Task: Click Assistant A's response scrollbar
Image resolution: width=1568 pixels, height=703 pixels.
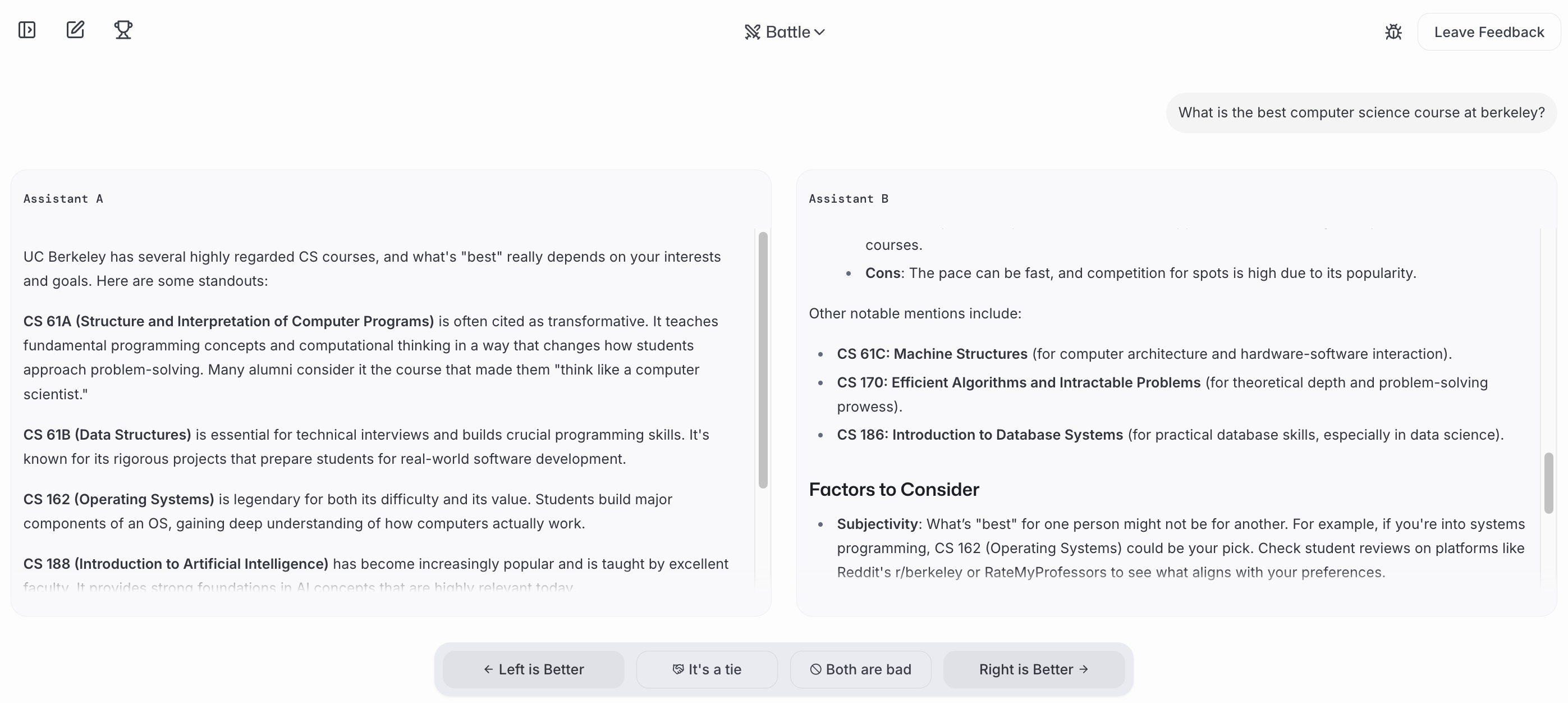Action: pyautogui.click(x=763, y=359)
